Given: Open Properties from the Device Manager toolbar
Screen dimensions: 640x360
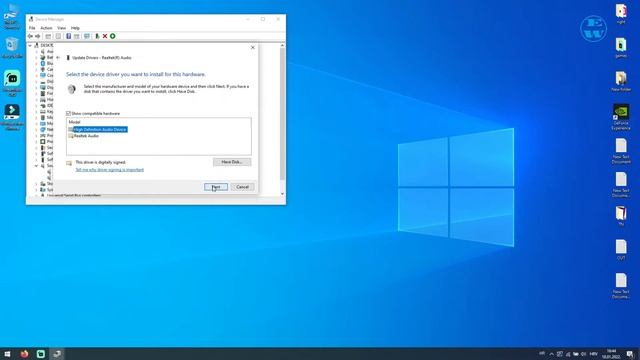Looking at the screenshot, I should tap(58, 36).
